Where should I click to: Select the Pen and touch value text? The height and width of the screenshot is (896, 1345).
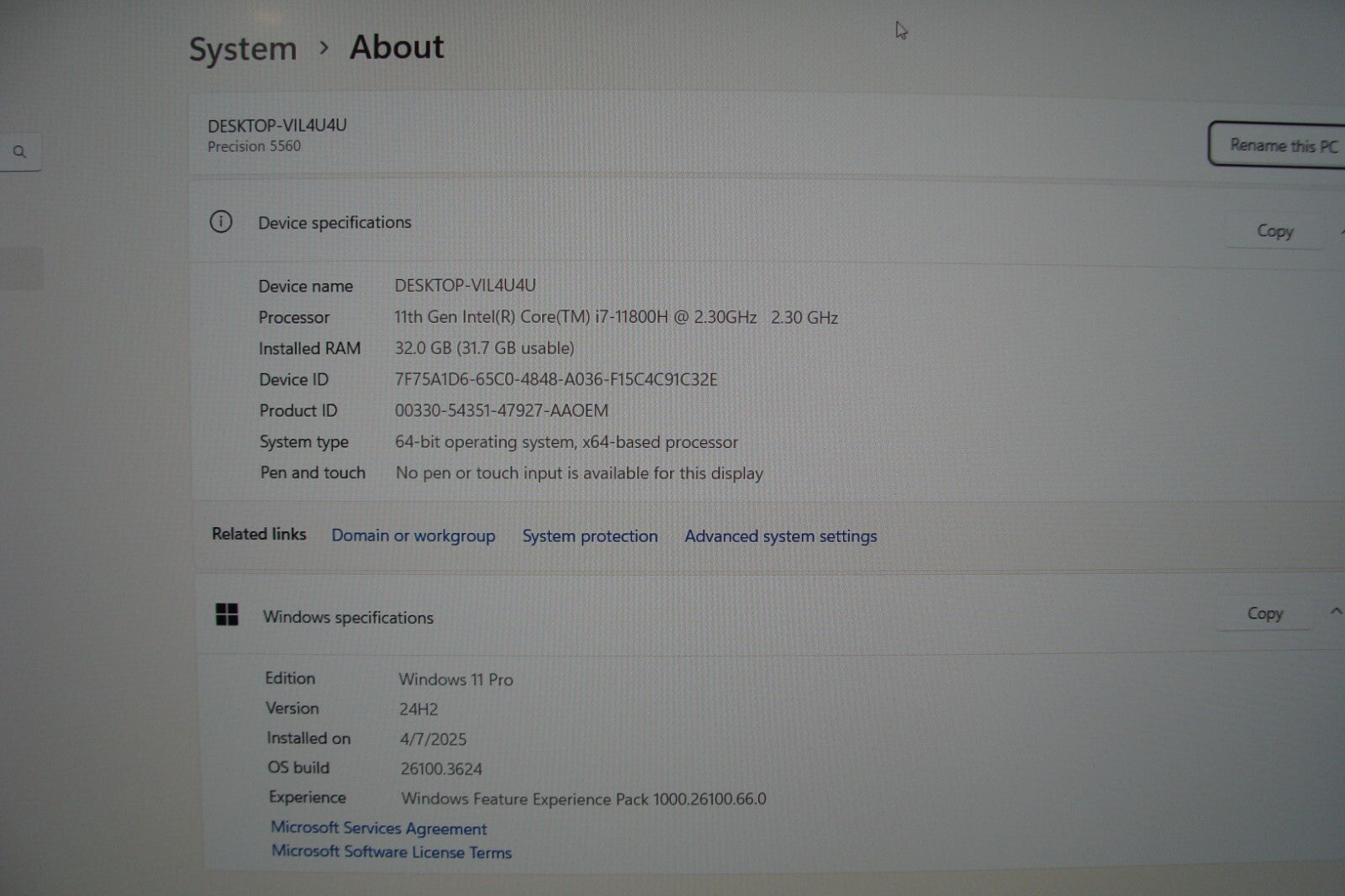[579, 473]
